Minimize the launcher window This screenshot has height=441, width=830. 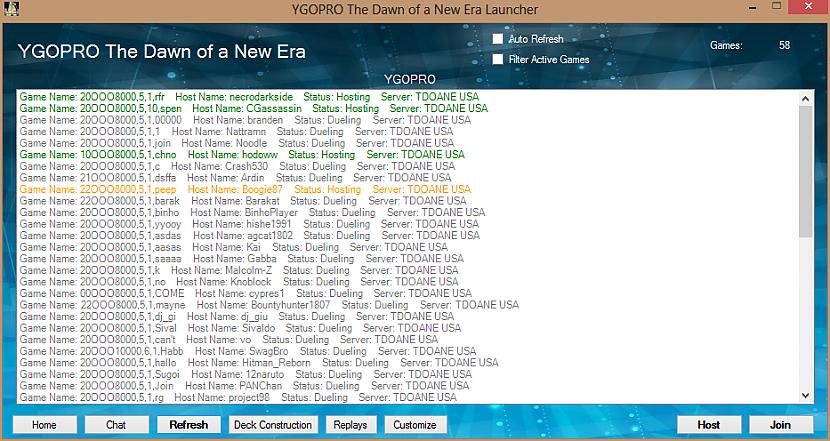tap(753, 7)
